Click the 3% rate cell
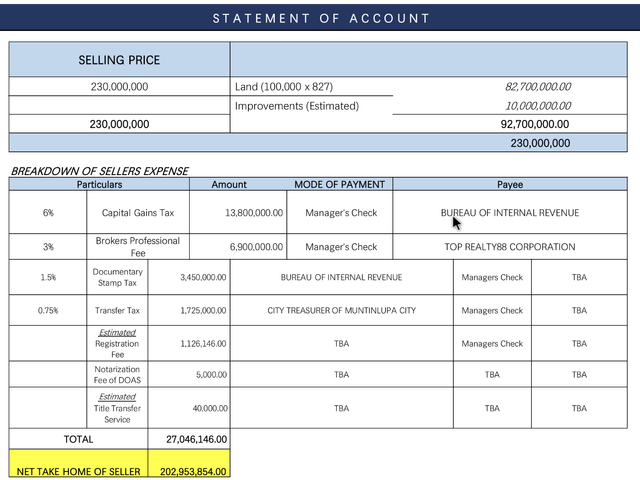The image size is (640, 480). pos(48,247)
